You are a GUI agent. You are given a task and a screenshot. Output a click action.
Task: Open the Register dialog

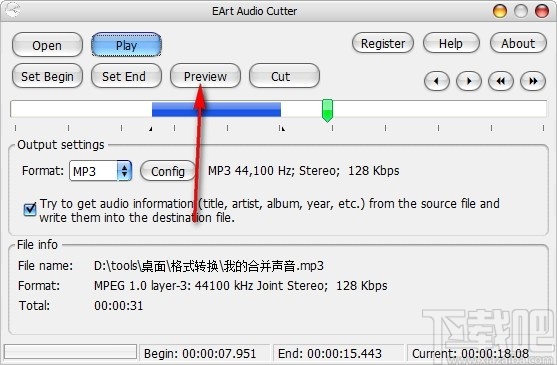pyautogui.click(x=383, y=43)
